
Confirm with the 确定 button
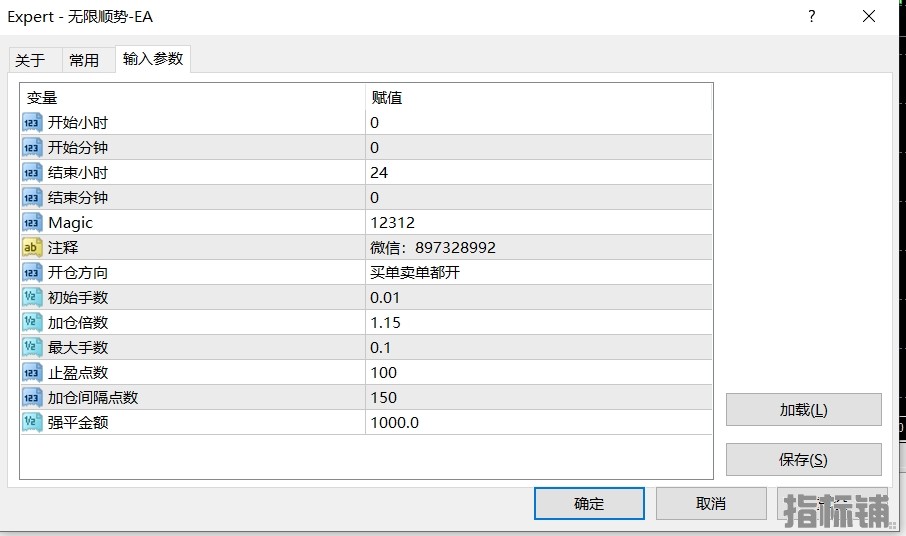click(x=589, y=504)
